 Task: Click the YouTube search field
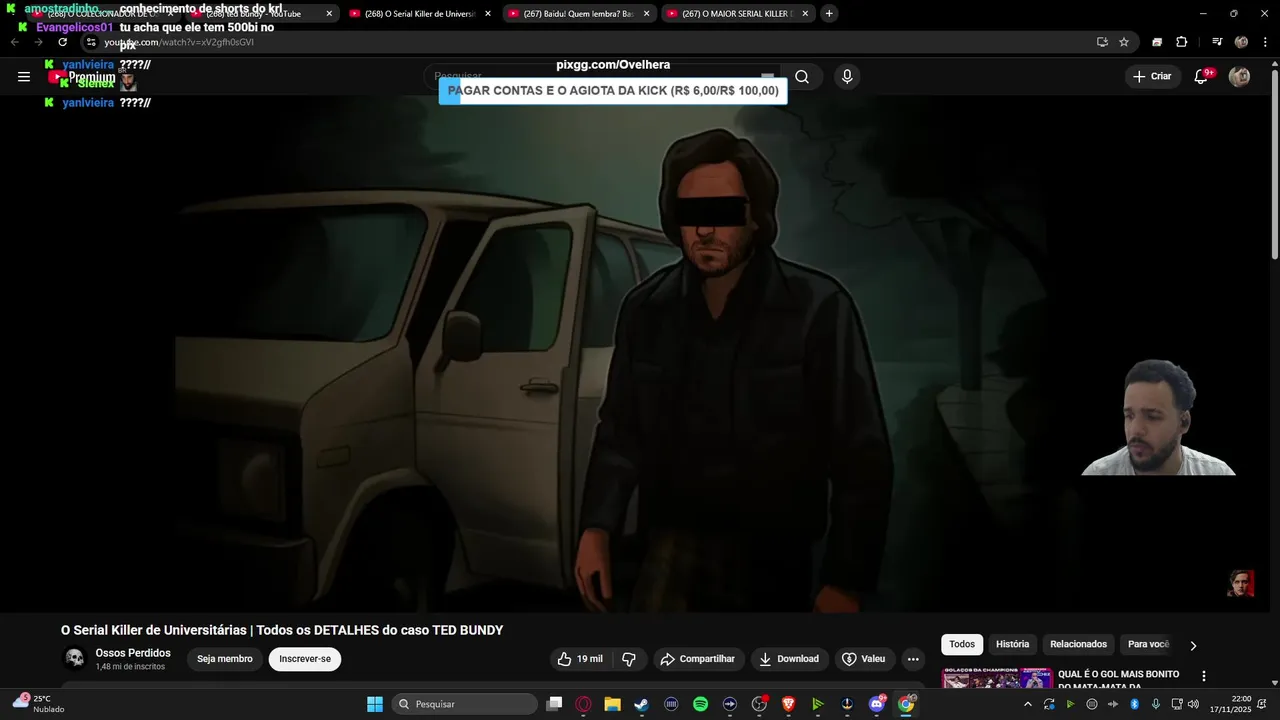pyautogui.click(x=603, y=76)
